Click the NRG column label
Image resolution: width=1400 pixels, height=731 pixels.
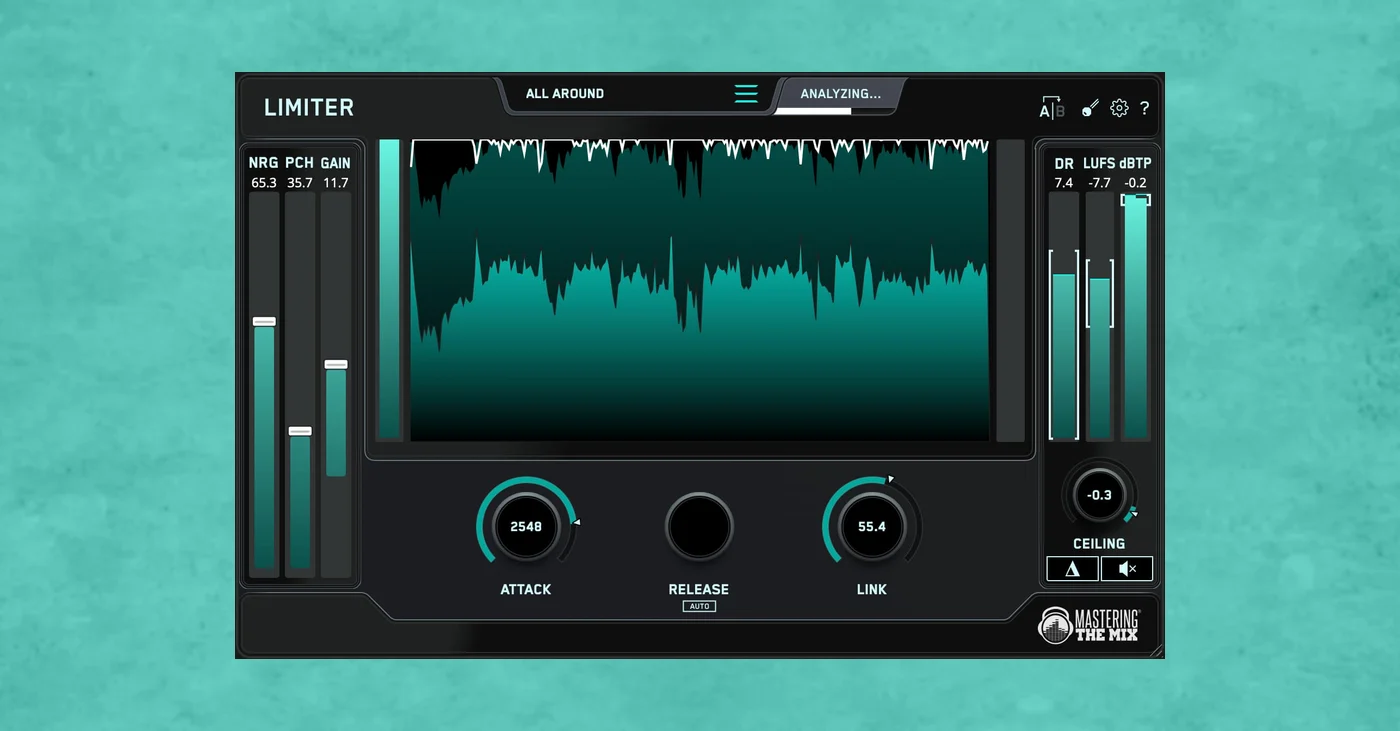264,163
